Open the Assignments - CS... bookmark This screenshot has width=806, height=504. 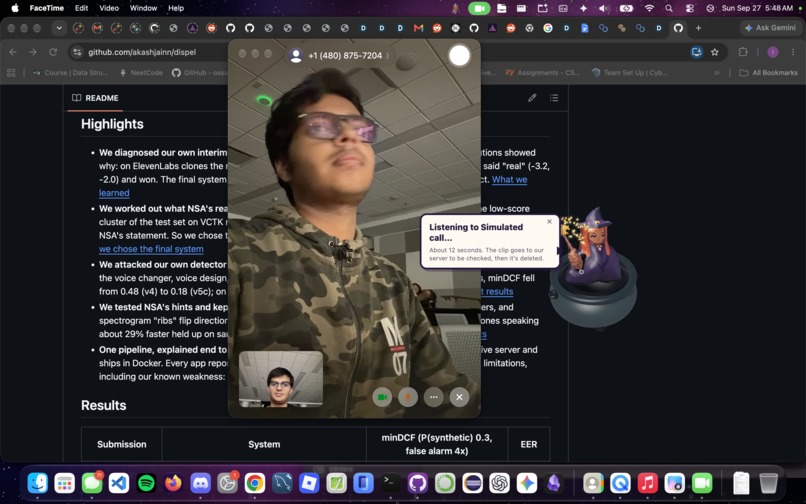[542, 73]
